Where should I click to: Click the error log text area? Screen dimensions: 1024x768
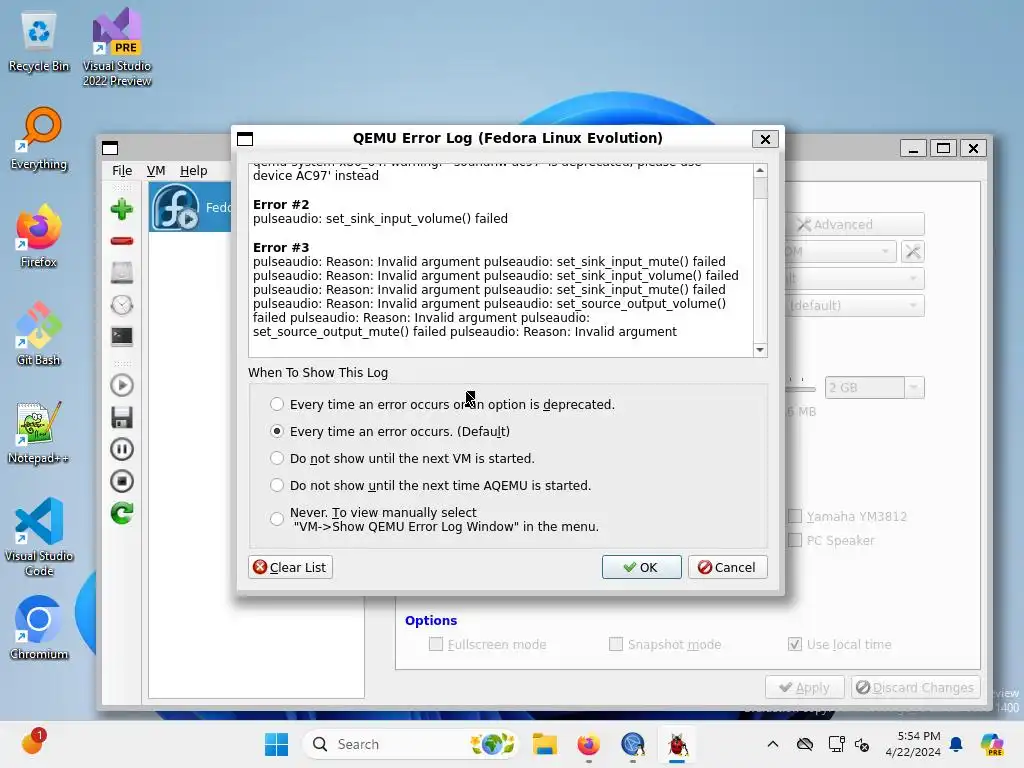point(501,260)
